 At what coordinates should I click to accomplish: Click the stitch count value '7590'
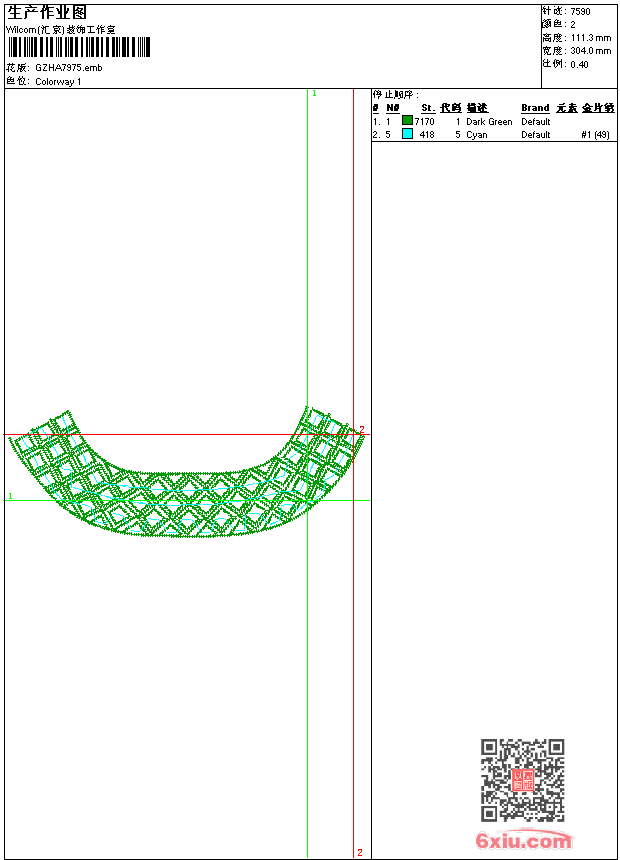(580, 12)
